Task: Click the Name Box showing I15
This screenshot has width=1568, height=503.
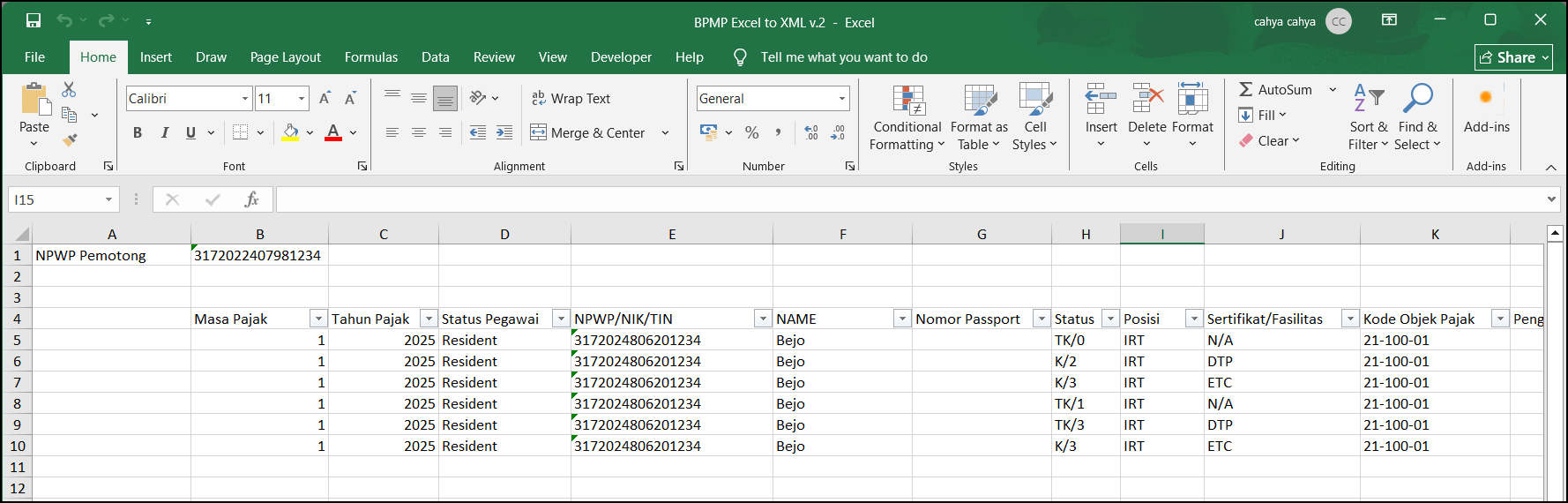Action: pos(55,199)
